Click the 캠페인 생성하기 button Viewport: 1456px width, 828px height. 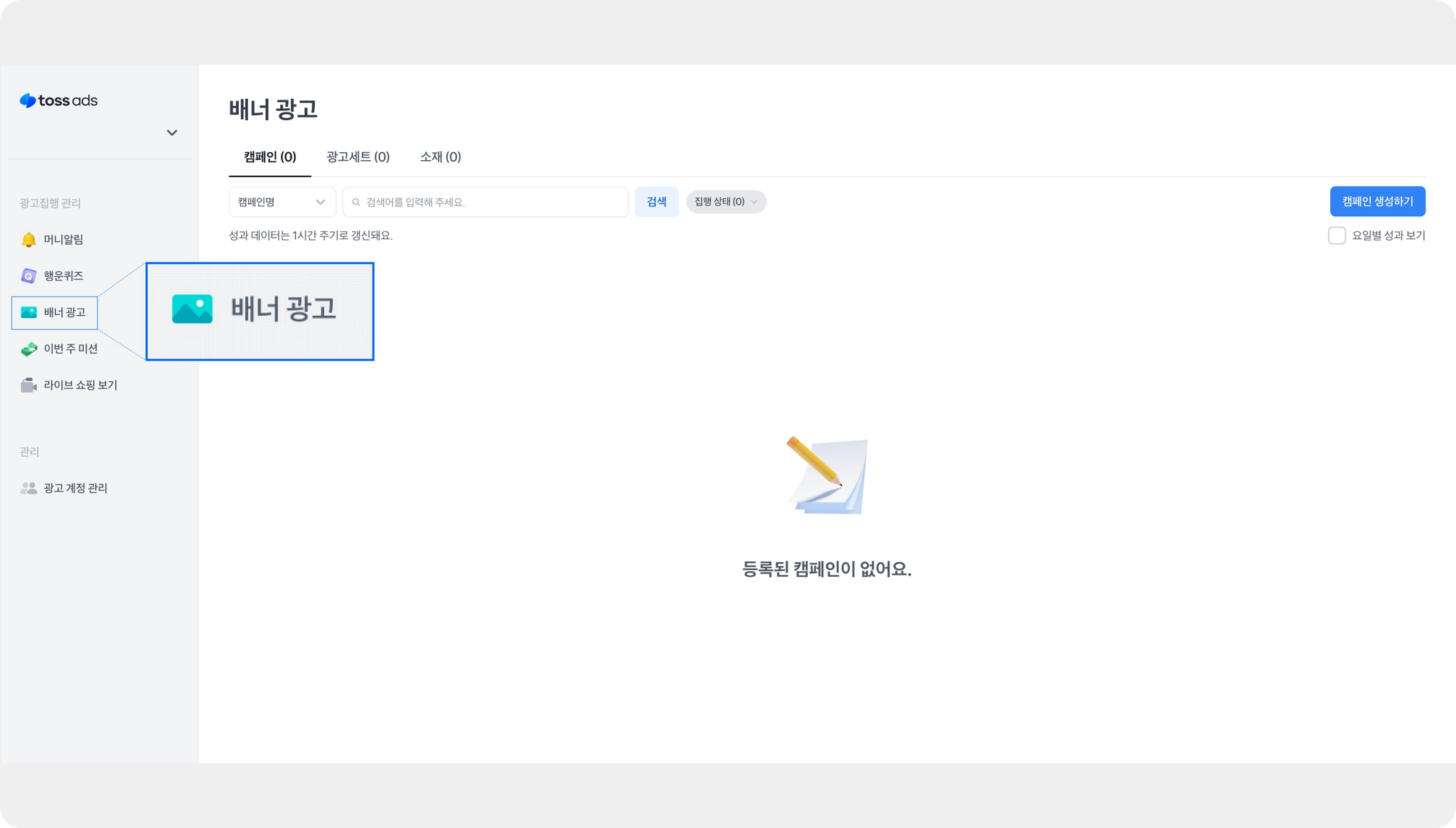click(x=1377, y=201)
